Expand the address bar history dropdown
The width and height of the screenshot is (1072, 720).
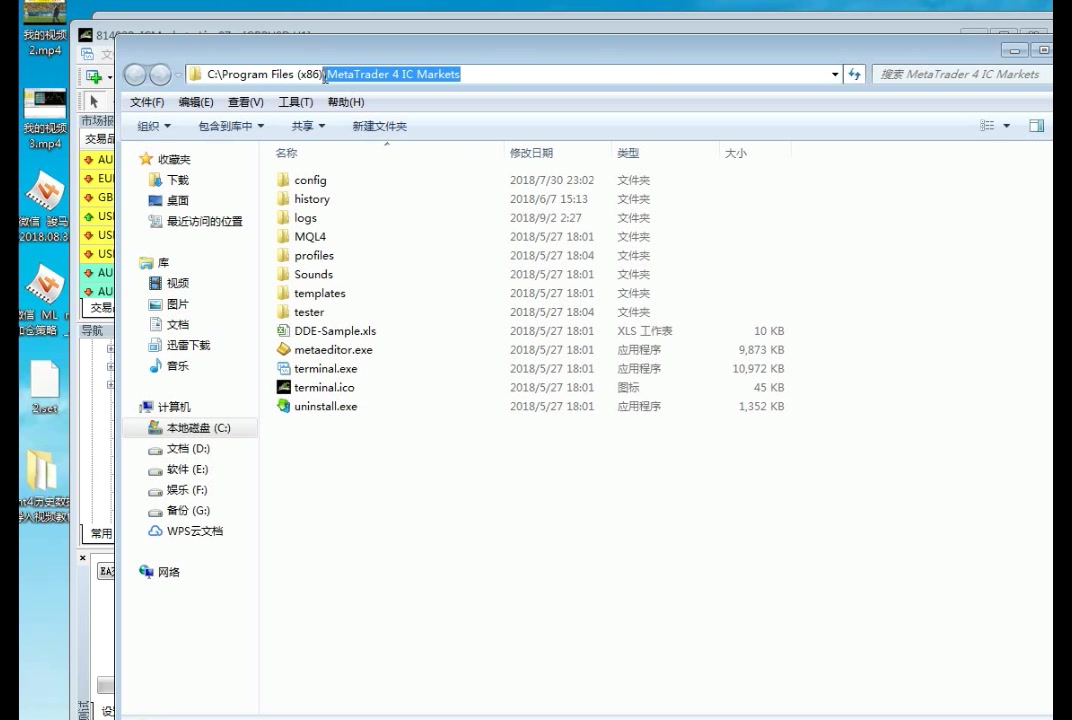click(x=834, y=74)
